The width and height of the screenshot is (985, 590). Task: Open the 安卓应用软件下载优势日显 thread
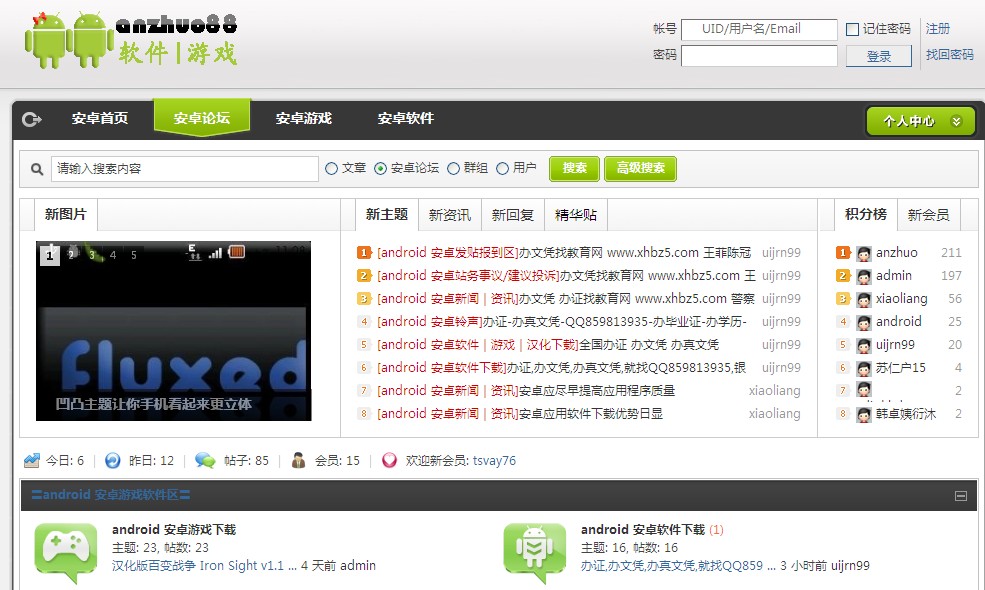click(x=591, y=414)
